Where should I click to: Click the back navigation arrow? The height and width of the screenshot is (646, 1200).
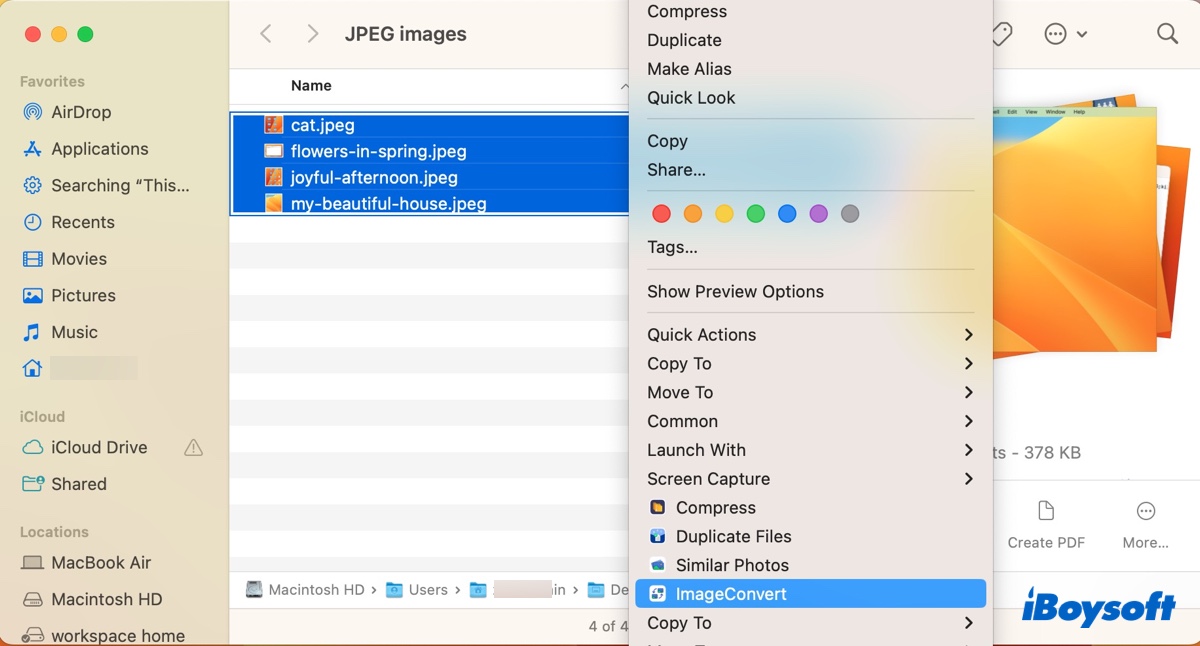(265, 33)
